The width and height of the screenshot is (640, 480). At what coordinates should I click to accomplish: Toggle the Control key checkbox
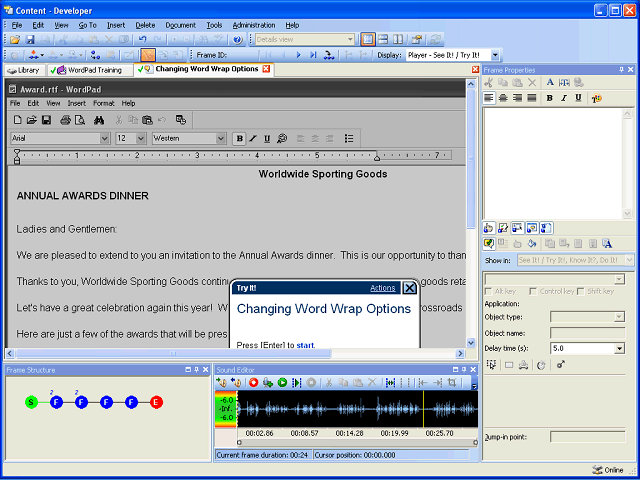(x=533, y=291)
